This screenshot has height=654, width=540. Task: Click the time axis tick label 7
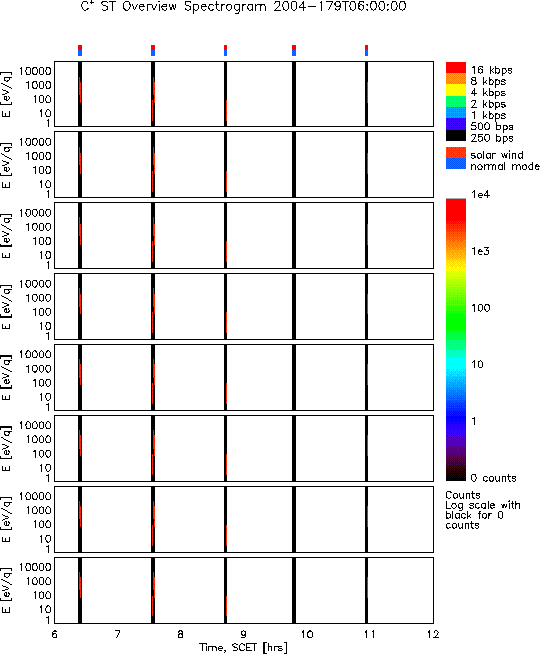118,634
